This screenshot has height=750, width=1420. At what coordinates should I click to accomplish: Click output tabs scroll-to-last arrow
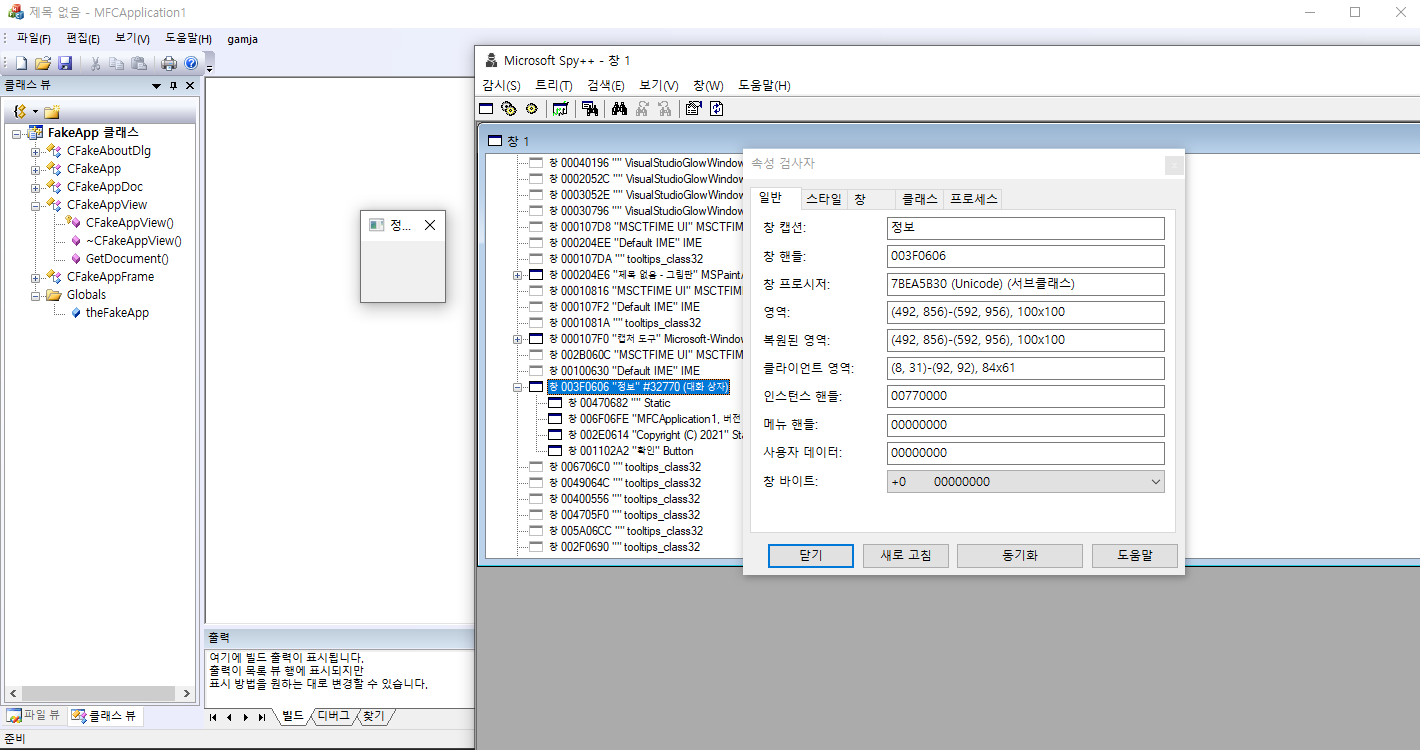click(262, 717)
